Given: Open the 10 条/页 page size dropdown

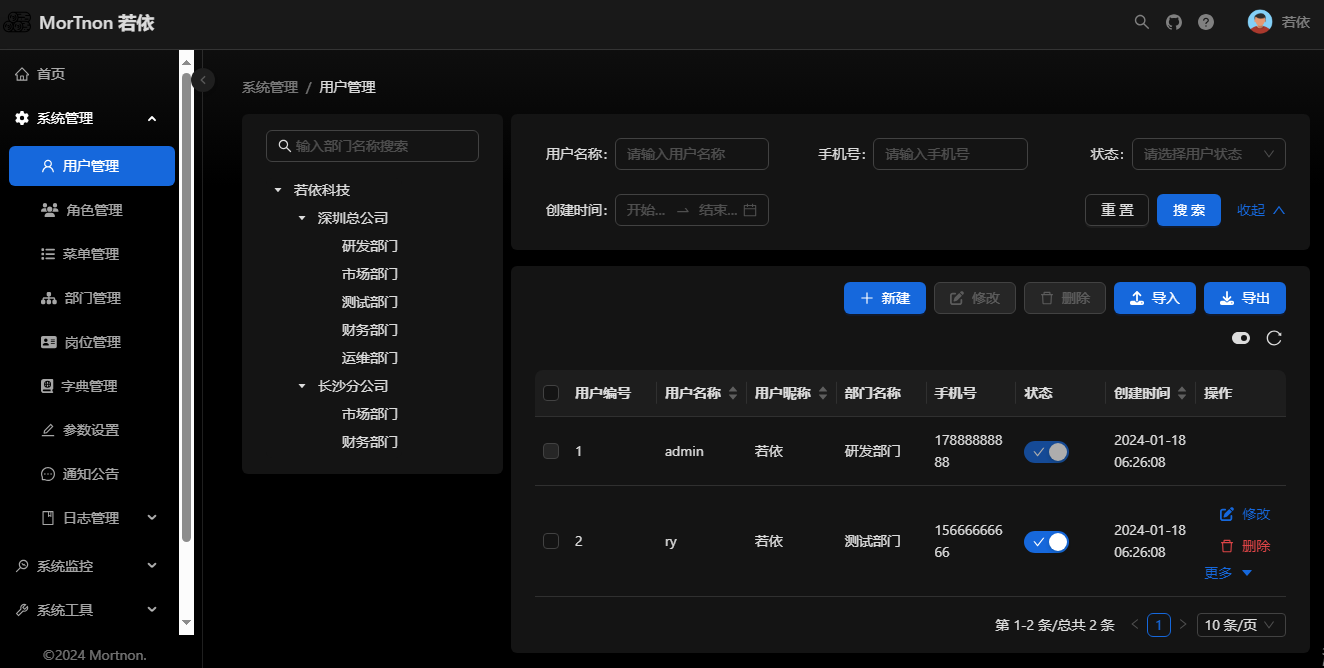Looking at the screenshot, I should pyautogui.click(x=1240, y=624).
